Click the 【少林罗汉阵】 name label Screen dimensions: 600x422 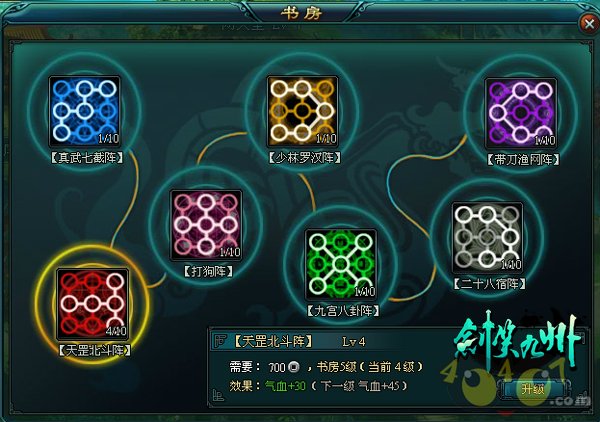(305, 157)
